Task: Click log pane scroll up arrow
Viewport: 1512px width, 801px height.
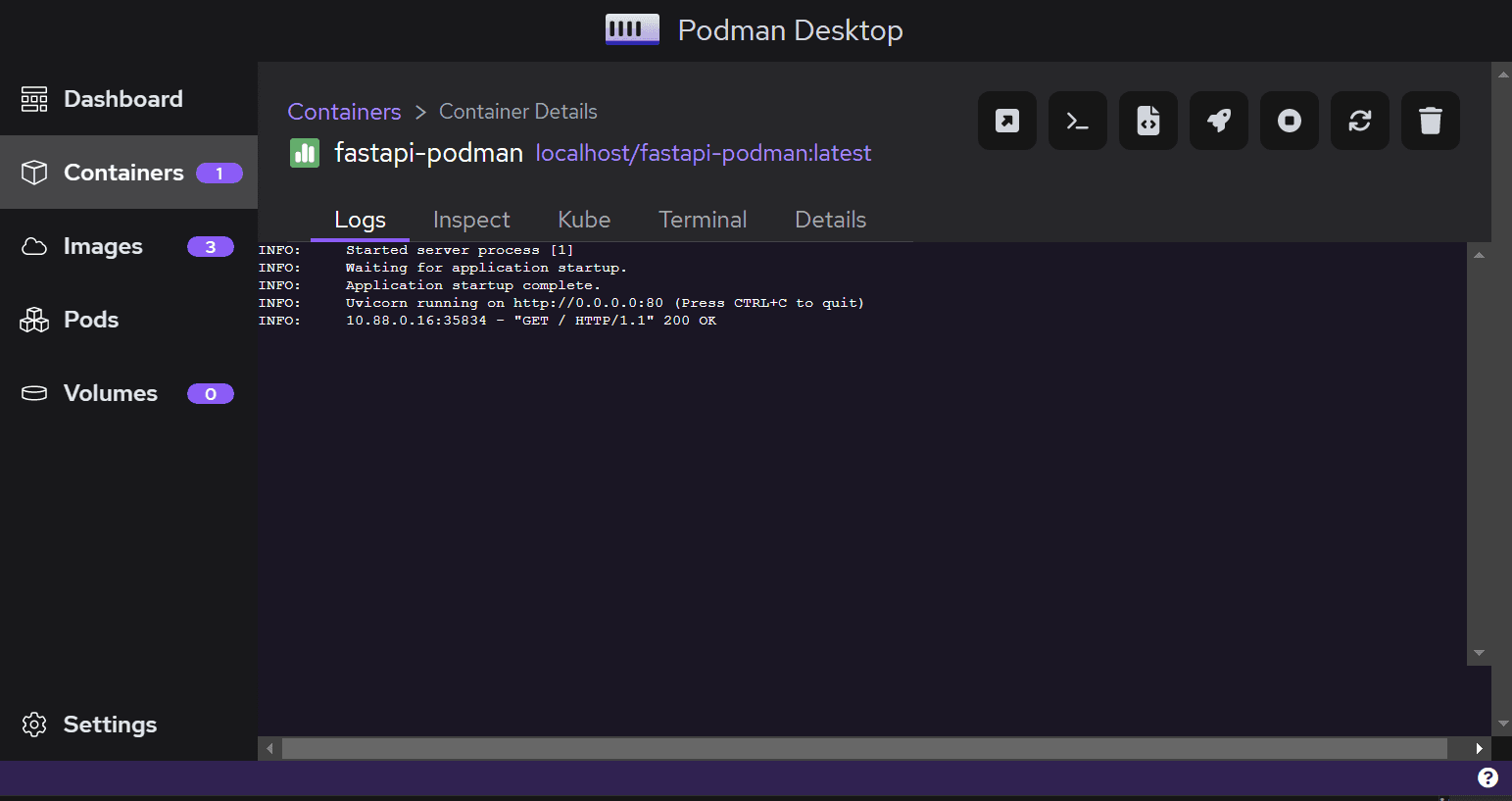Action: click(x=1479, y=255)
